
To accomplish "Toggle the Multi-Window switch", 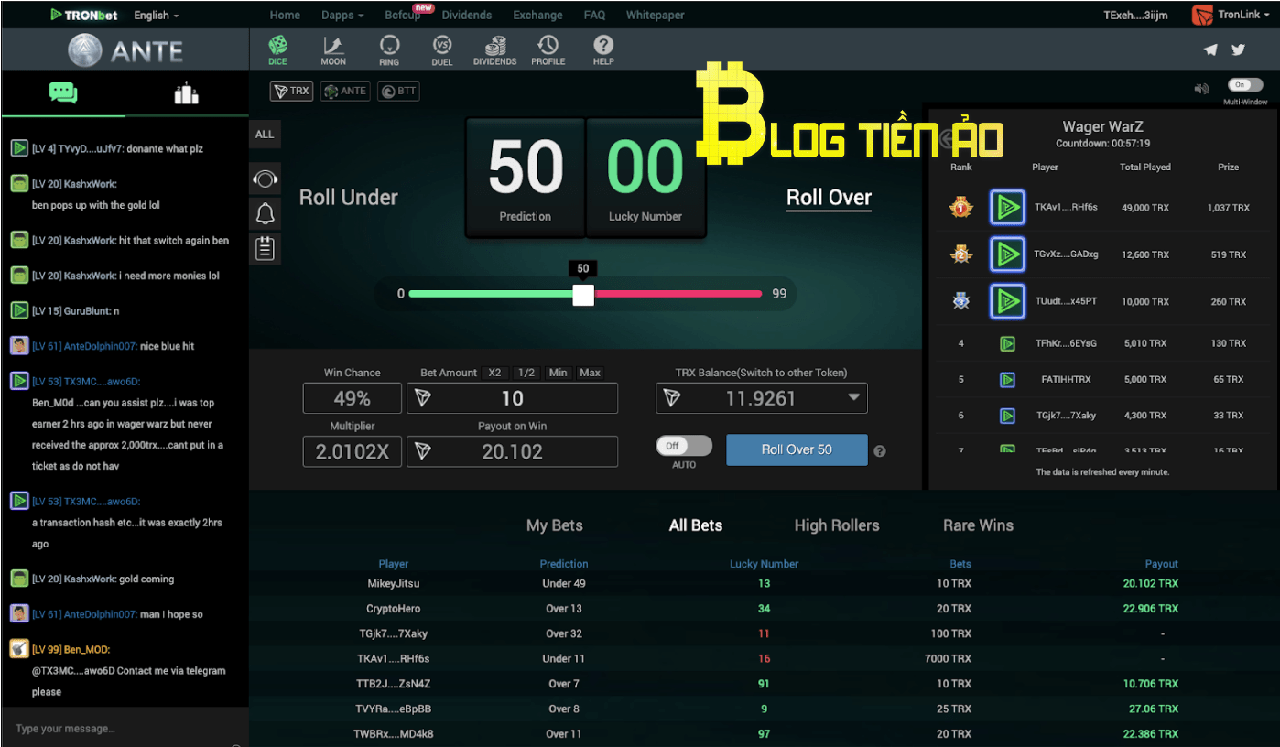I will point(1245,86).
